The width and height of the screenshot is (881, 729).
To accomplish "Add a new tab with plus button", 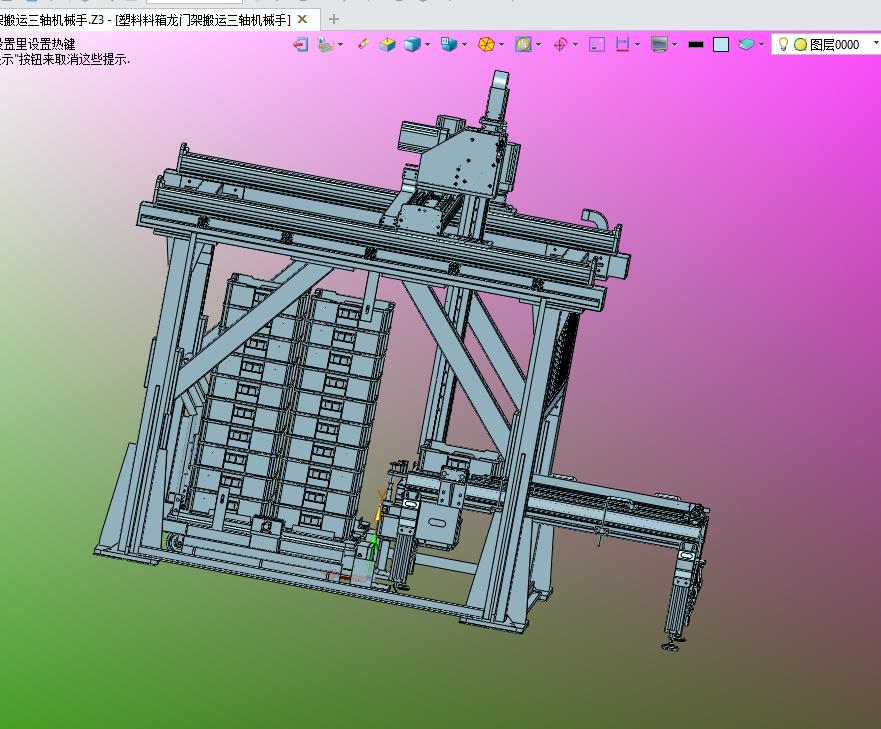I will [x=334, y=20].
